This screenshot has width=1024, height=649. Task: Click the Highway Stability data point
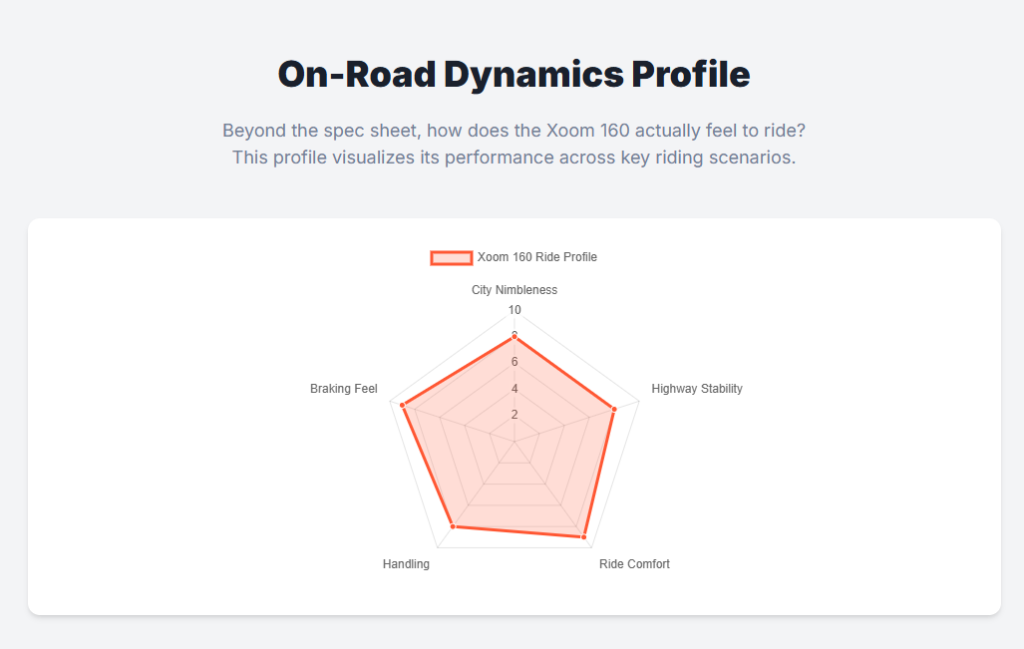click(613, 408)
